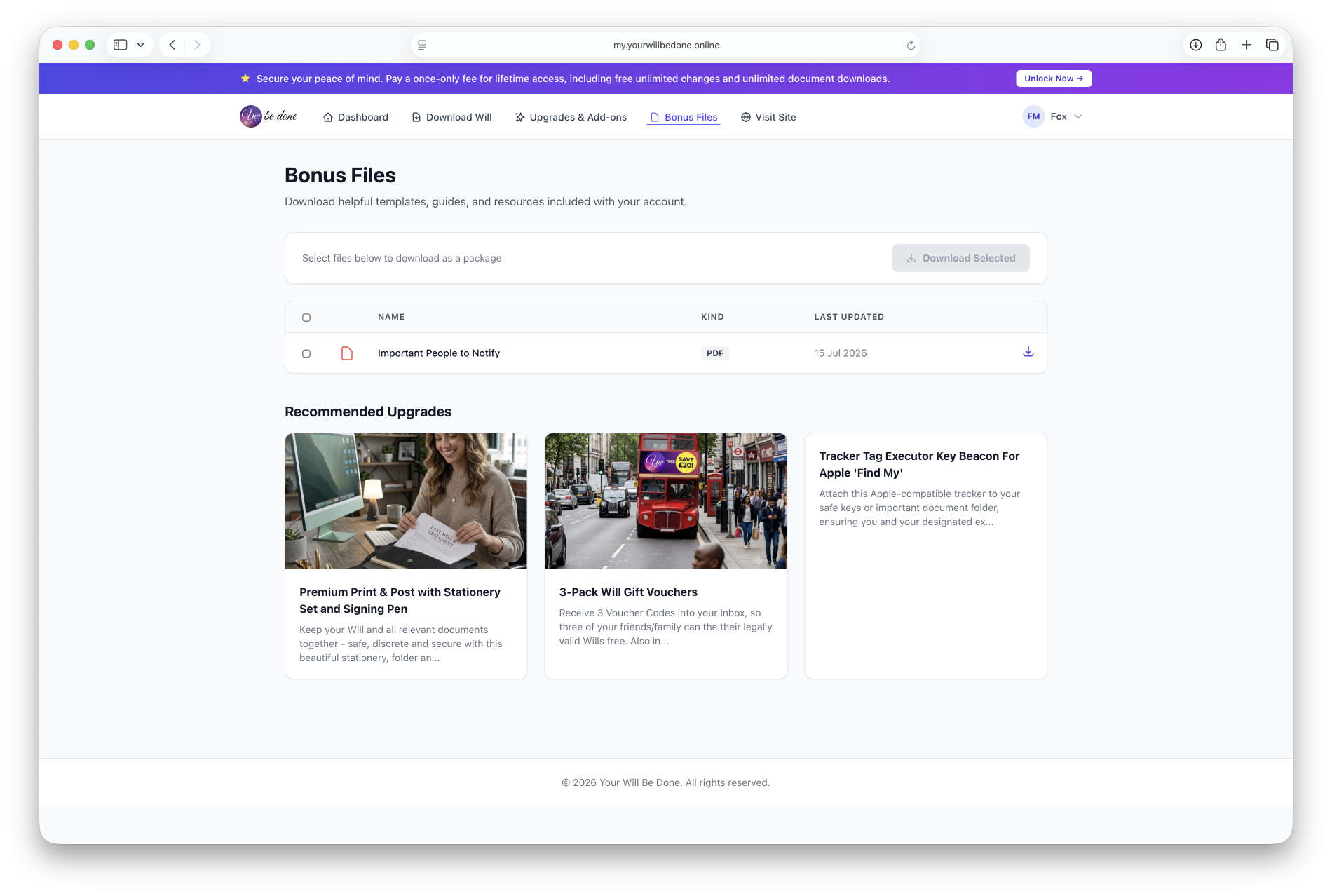The width and height of the screenshot is (1332, 896).
Task: Click the copyright footer text
Action: point(666,782)
